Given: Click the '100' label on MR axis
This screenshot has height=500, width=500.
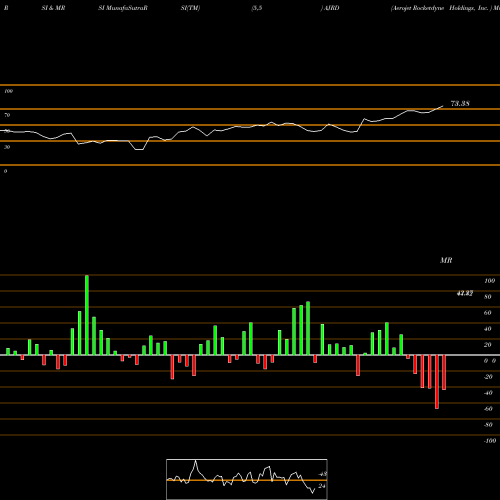Looking at the screenshot, I should point(489,281).
